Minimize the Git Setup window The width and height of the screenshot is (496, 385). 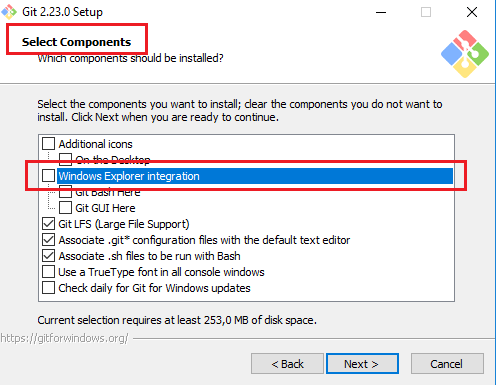pos(381,12)
